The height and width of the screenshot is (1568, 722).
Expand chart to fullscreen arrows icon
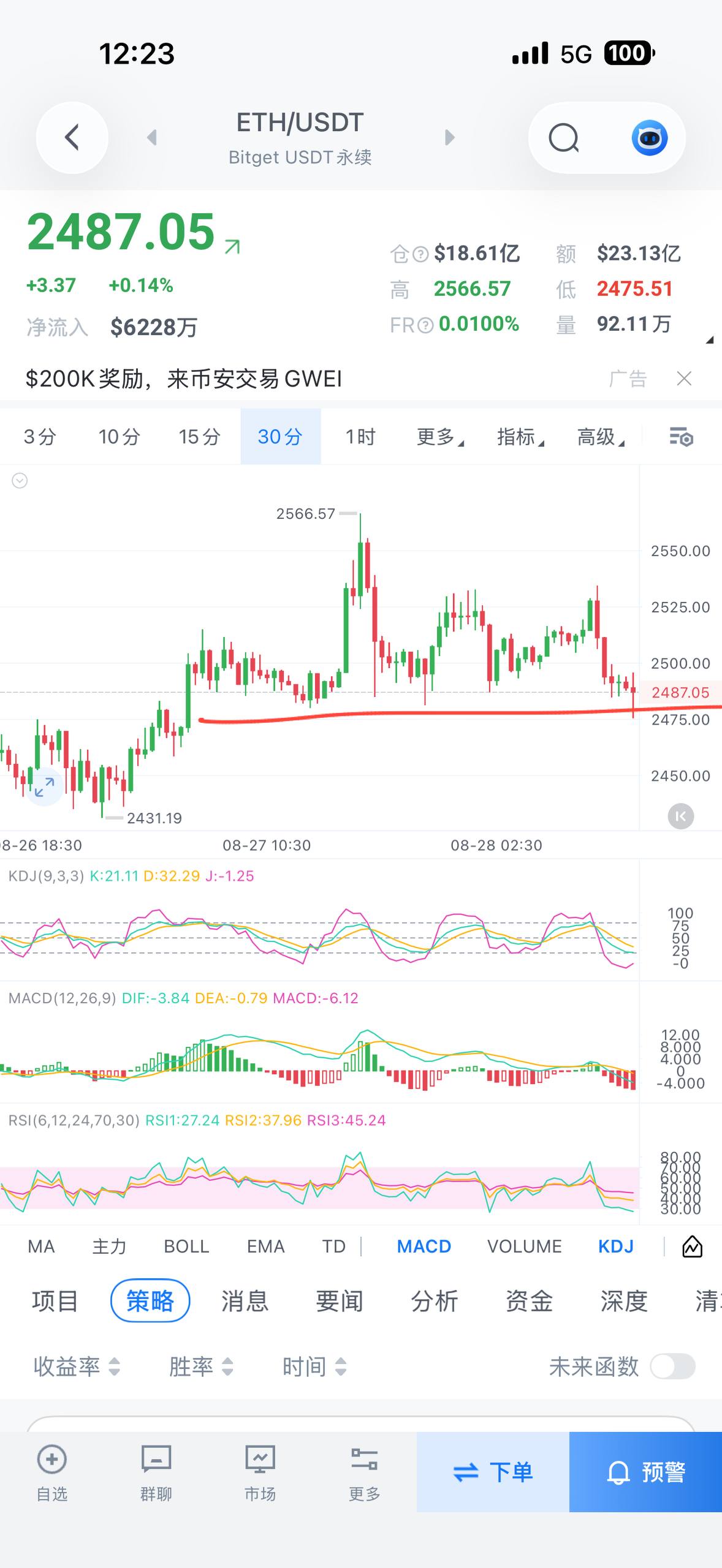coord(44,787)
